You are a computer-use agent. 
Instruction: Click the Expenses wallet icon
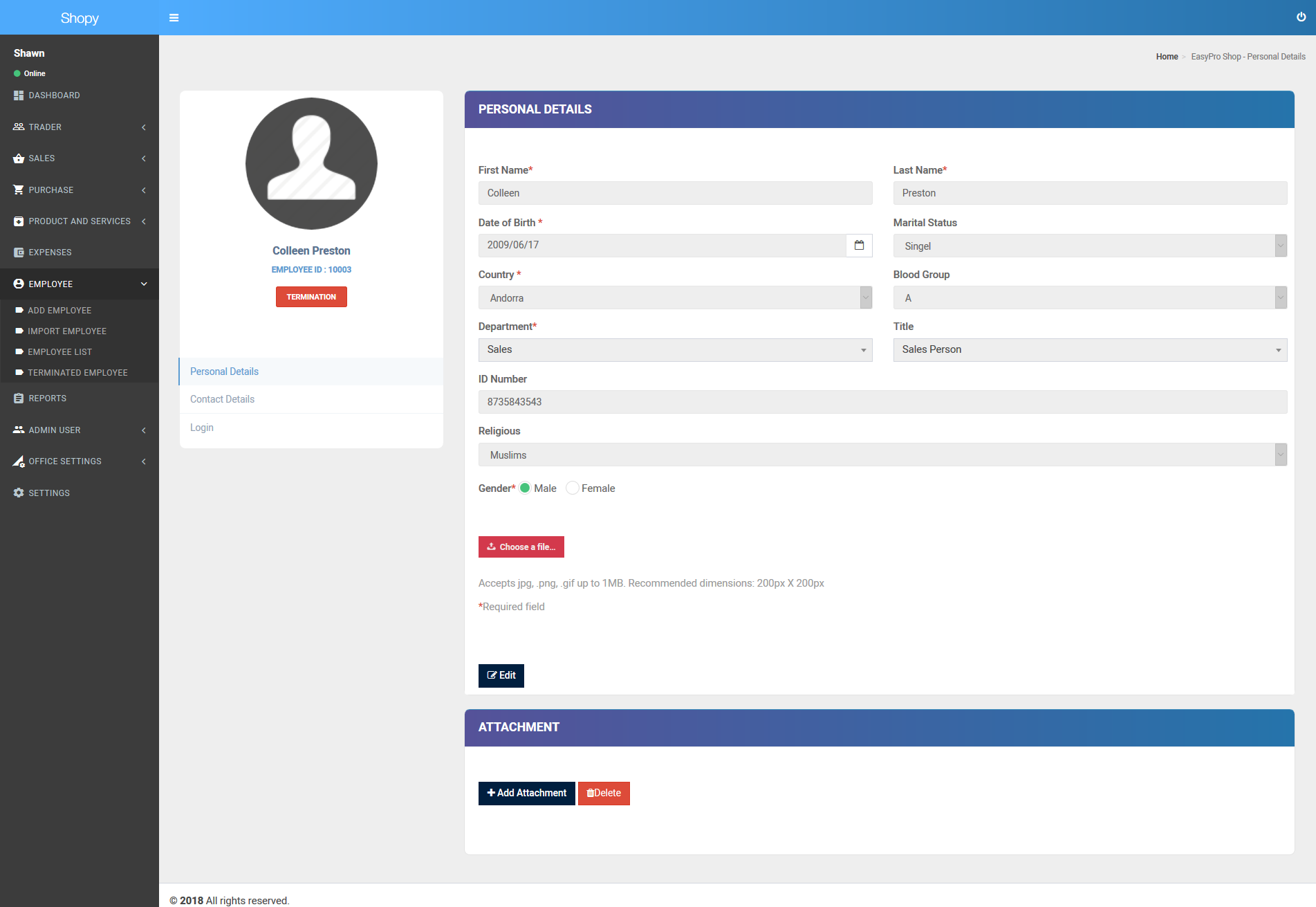[x=19, y=253]
